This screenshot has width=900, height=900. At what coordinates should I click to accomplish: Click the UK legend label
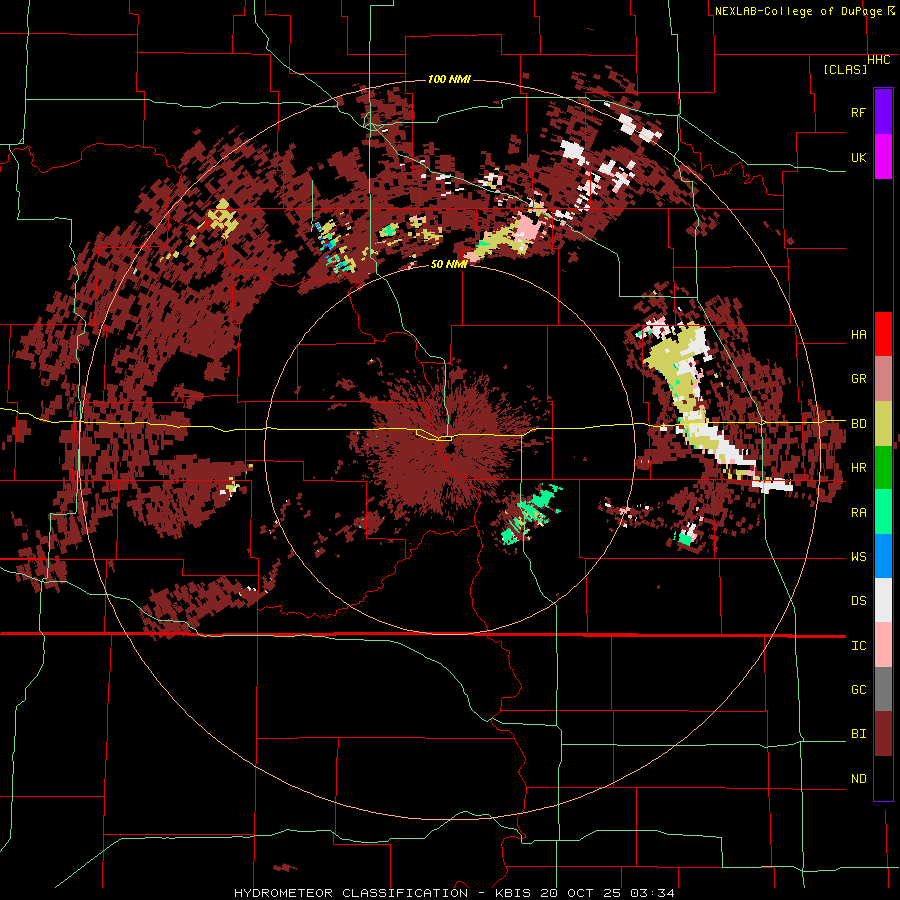coord(858,157)
